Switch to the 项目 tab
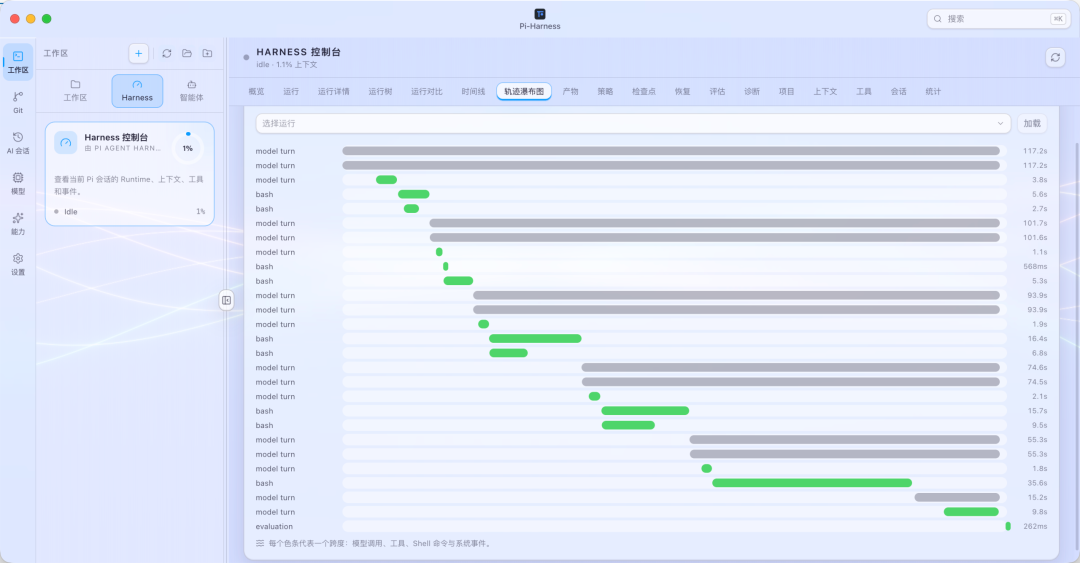Screen dimensions: 1080x563 tap(787, 92)
